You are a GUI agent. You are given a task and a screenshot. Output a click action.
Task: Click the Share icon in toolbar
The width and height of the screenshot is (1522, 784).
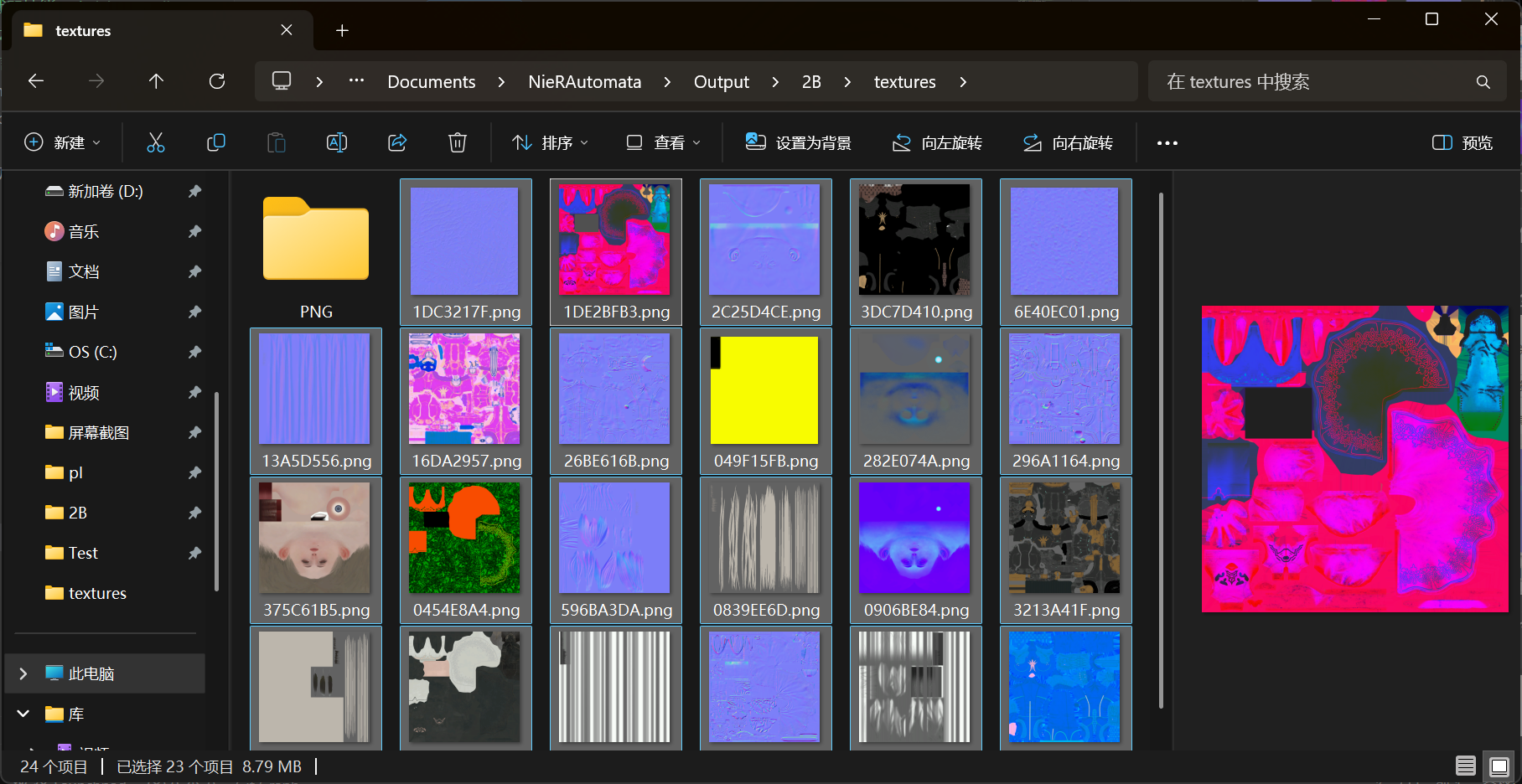397,142
